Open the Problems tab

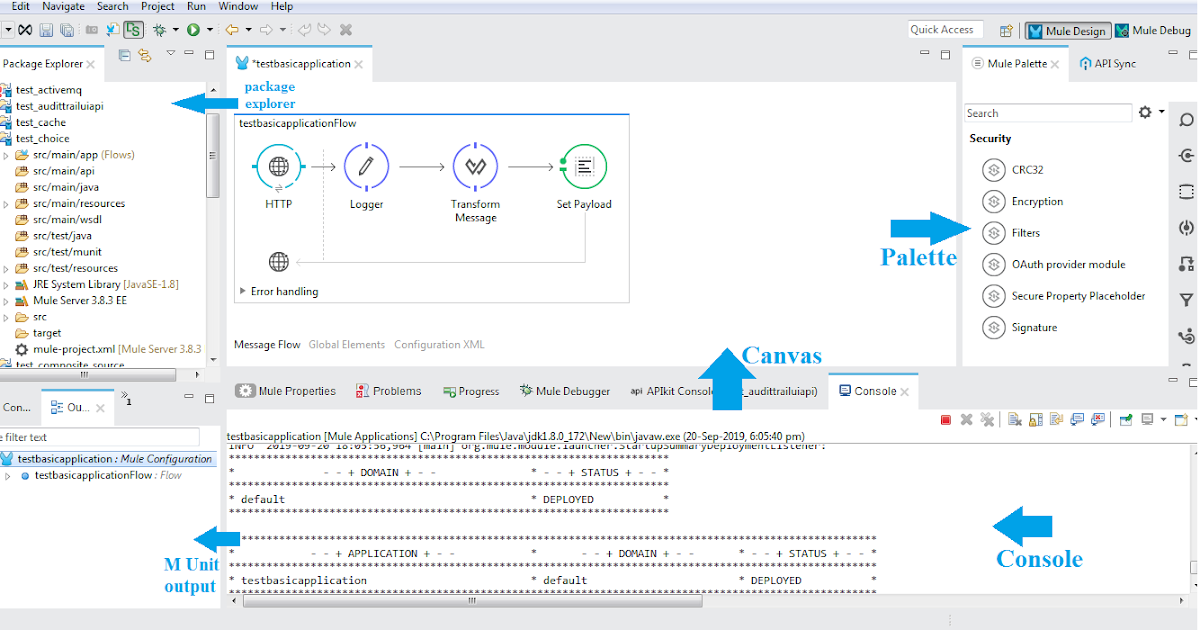(388, 391)
